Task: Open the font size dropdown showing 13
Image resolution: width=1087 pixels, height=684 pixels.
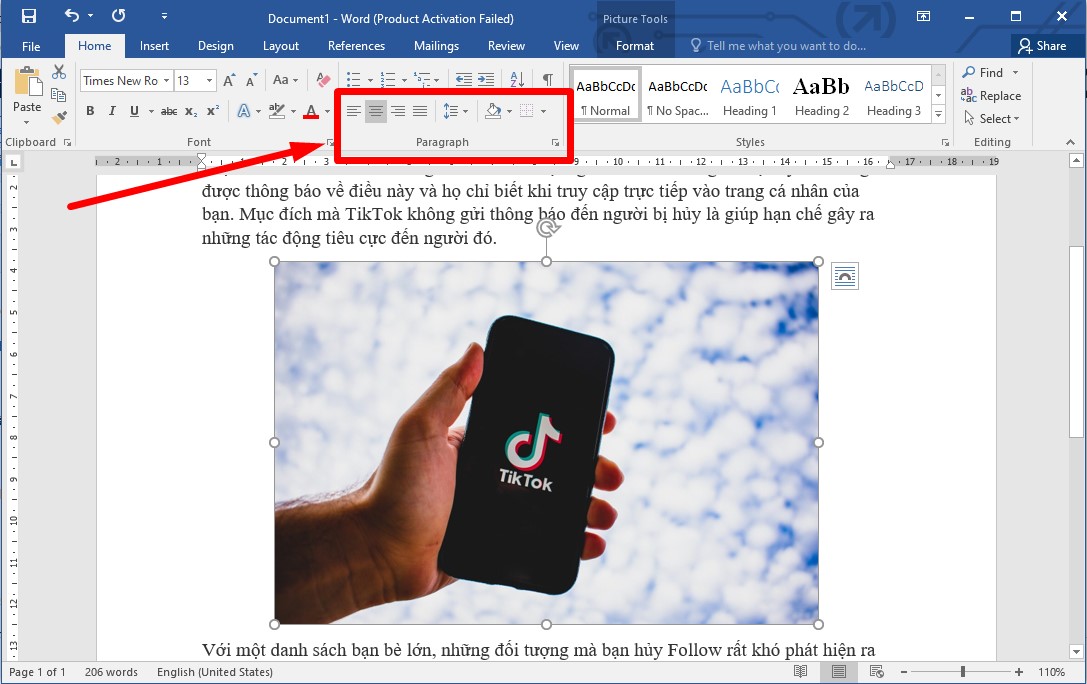Action: click(209, 80)
